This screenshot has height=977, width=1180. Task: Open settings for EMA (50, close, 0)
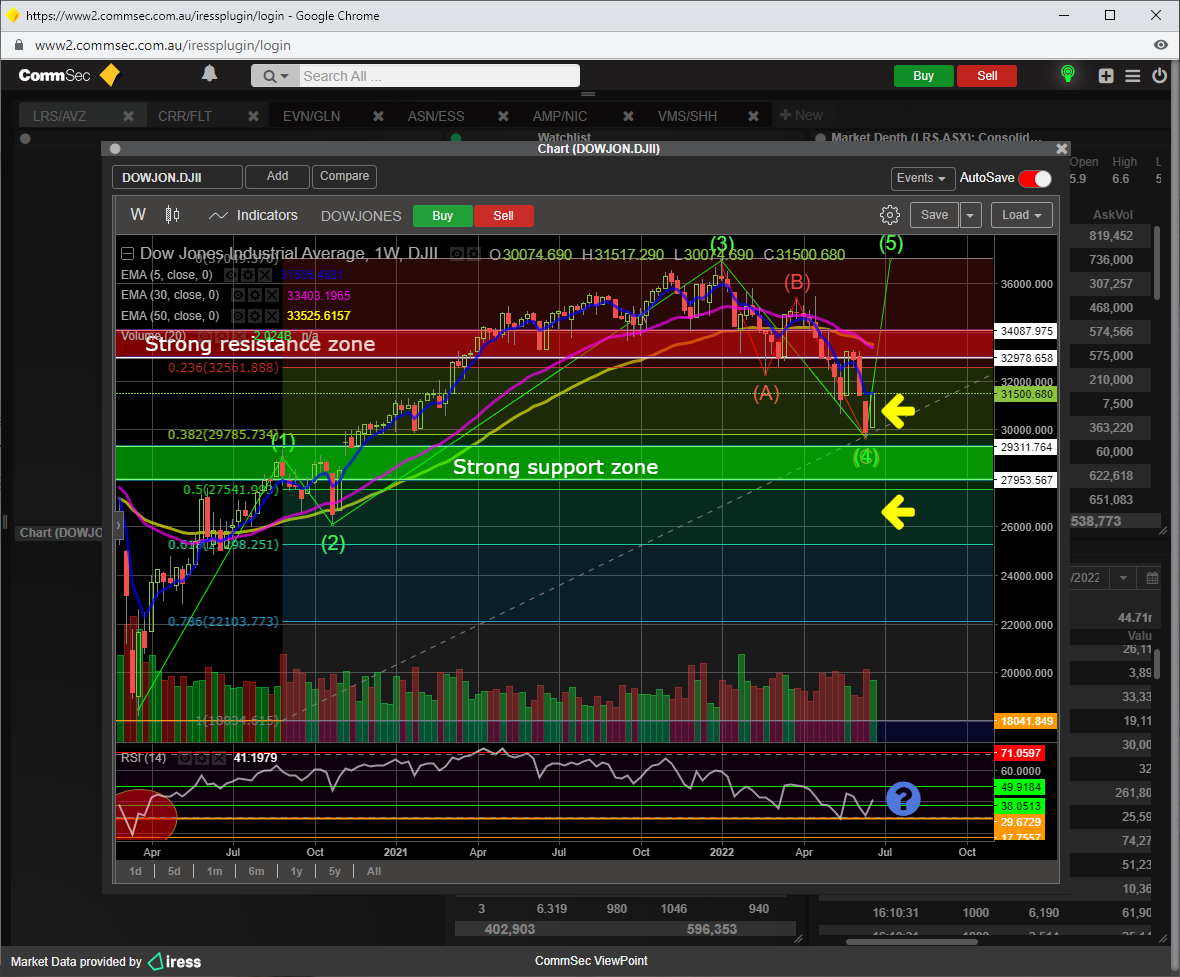[256, 316]
